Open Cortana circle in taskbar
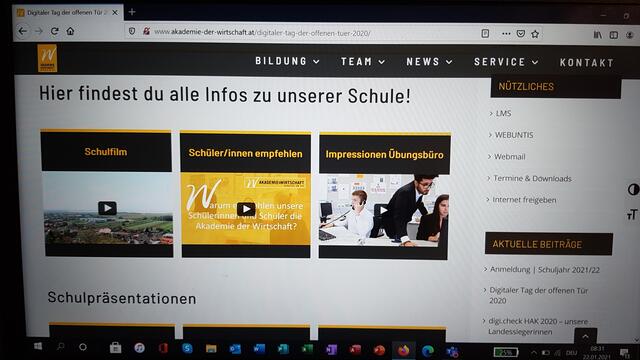The width and height of the screenshot is (640, 360). [x=83, y=347]
